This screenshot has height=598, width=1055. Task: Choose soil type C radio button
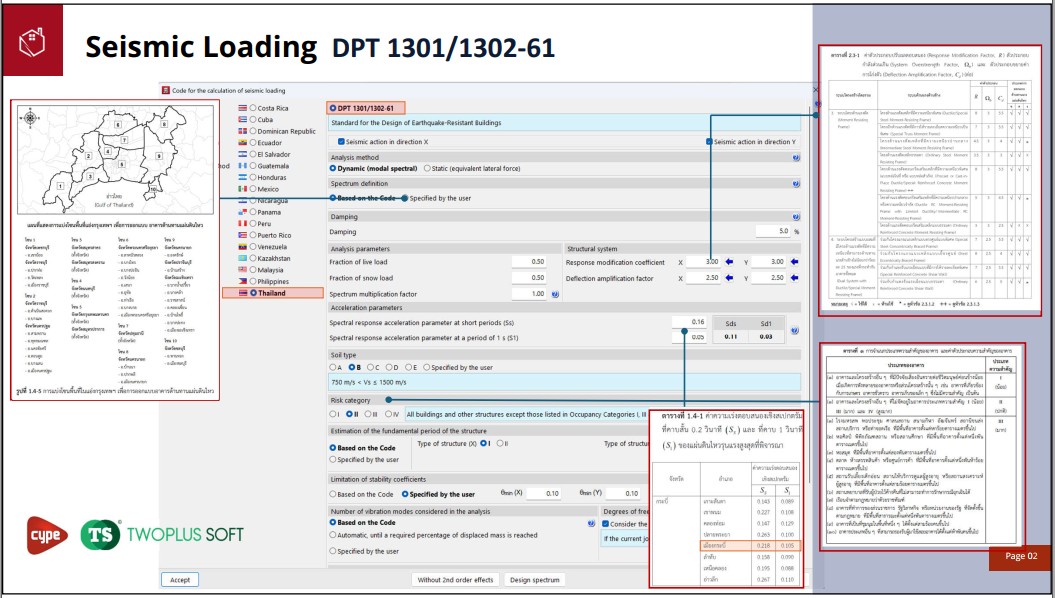click(369, 367)
